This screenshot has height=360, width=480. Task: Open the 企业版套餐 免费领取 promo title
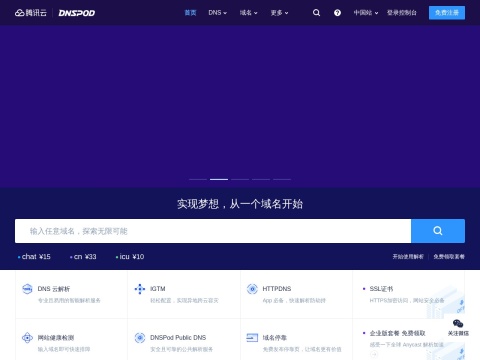[x=397, y=333]
